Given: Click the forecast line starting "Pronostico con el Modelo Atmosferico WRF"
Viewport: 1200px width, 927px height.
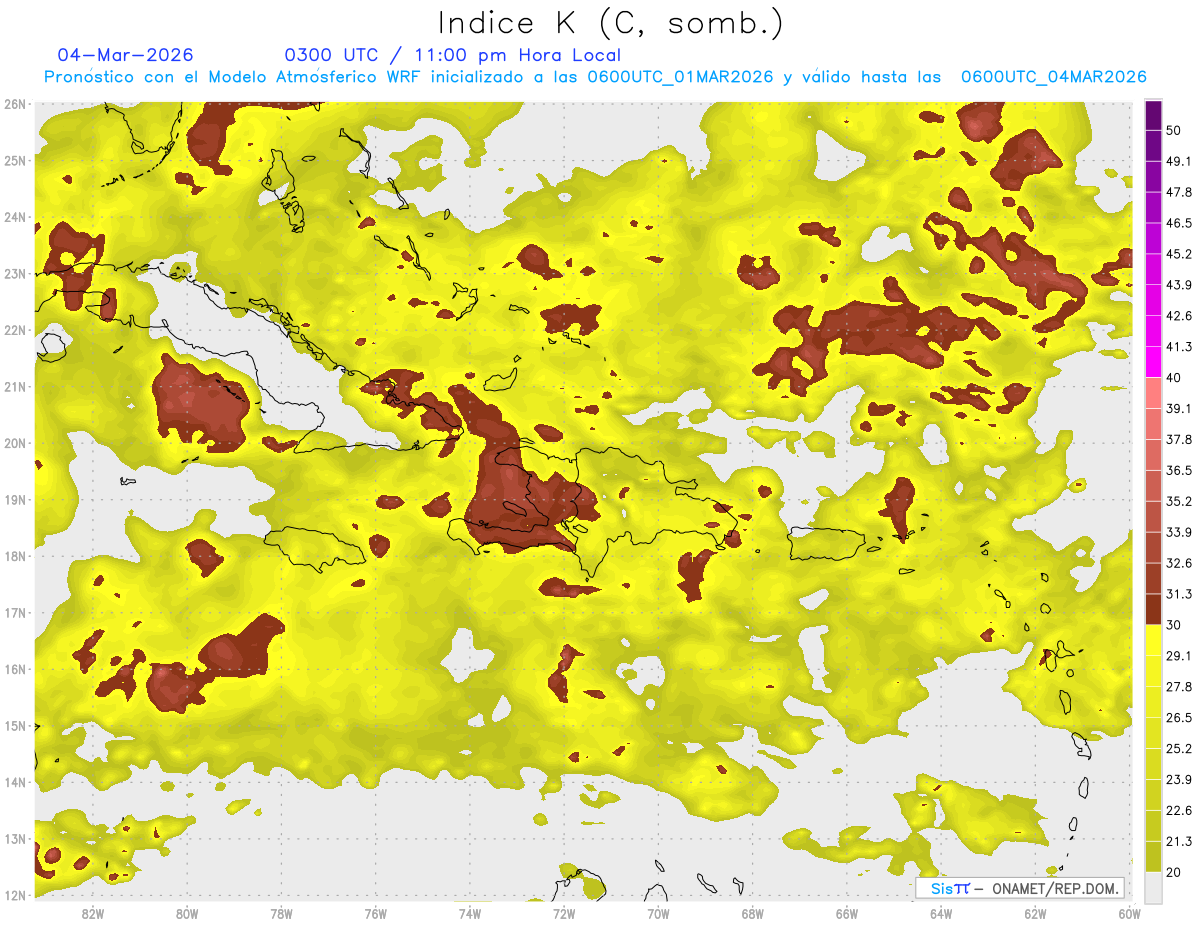Looking at the screenshot, I should click(x=595, y=77).
